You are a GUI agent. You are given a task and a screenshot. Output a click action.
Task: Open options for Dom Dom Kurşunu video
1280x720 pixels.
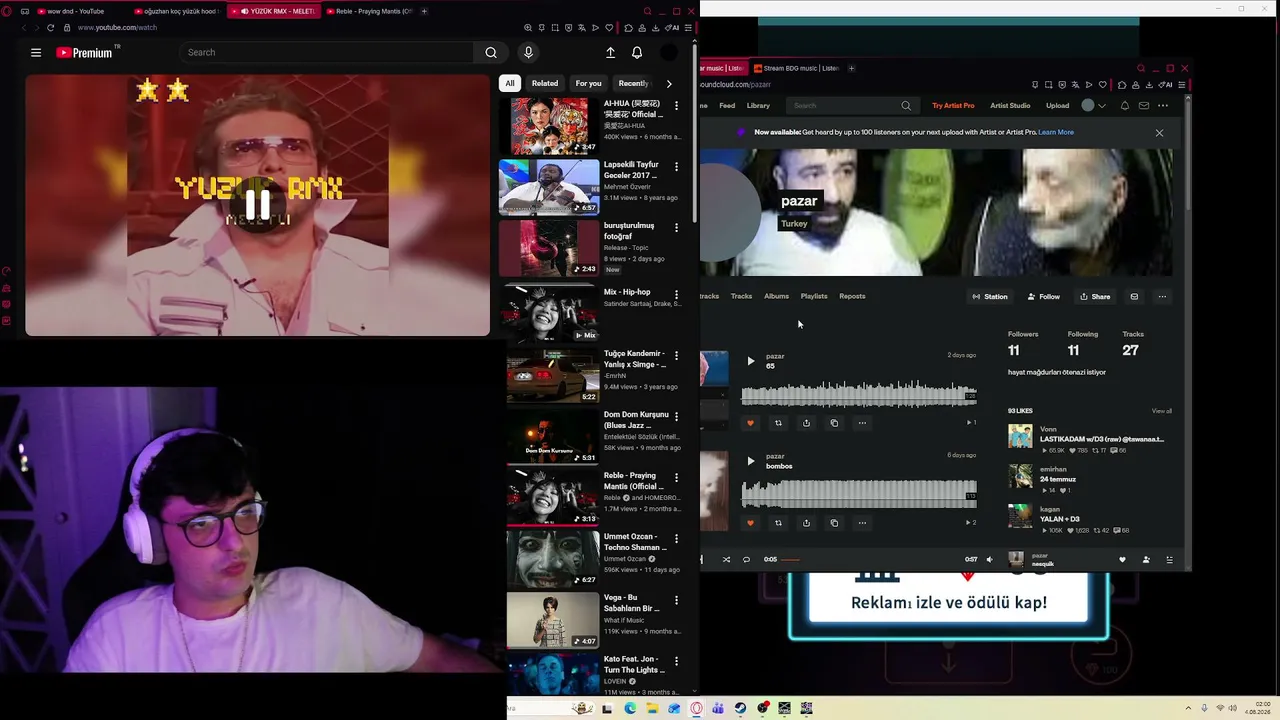point(676,417)
